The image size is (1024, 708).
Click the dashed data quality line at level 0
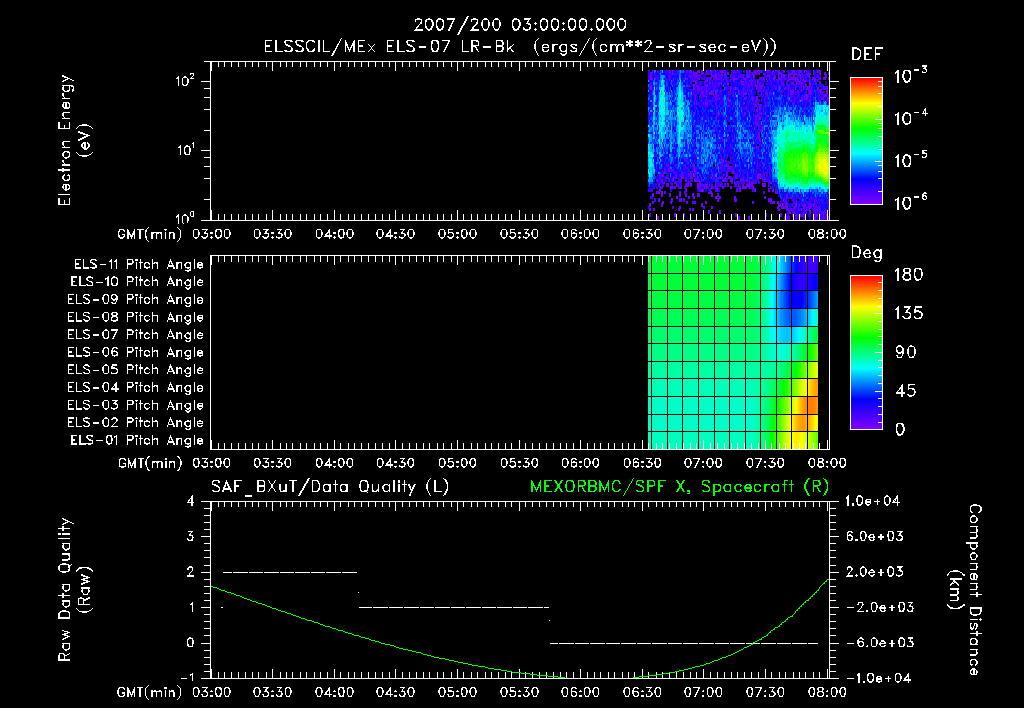pos(684,643)
